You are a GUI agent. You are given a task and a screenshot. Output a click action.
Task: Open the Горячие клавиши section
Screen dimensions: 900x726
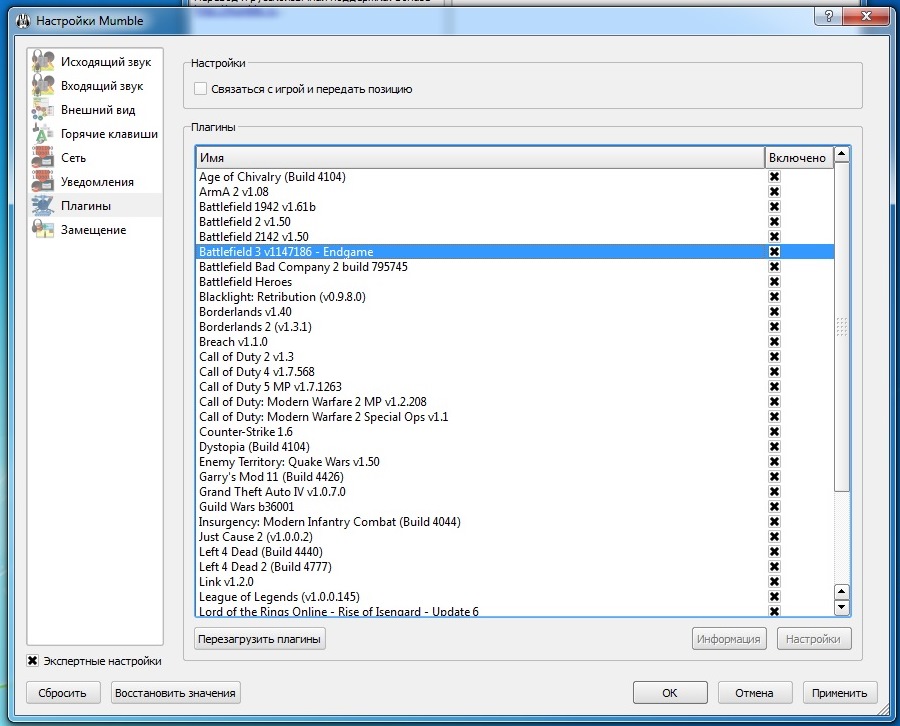[109, 134]
